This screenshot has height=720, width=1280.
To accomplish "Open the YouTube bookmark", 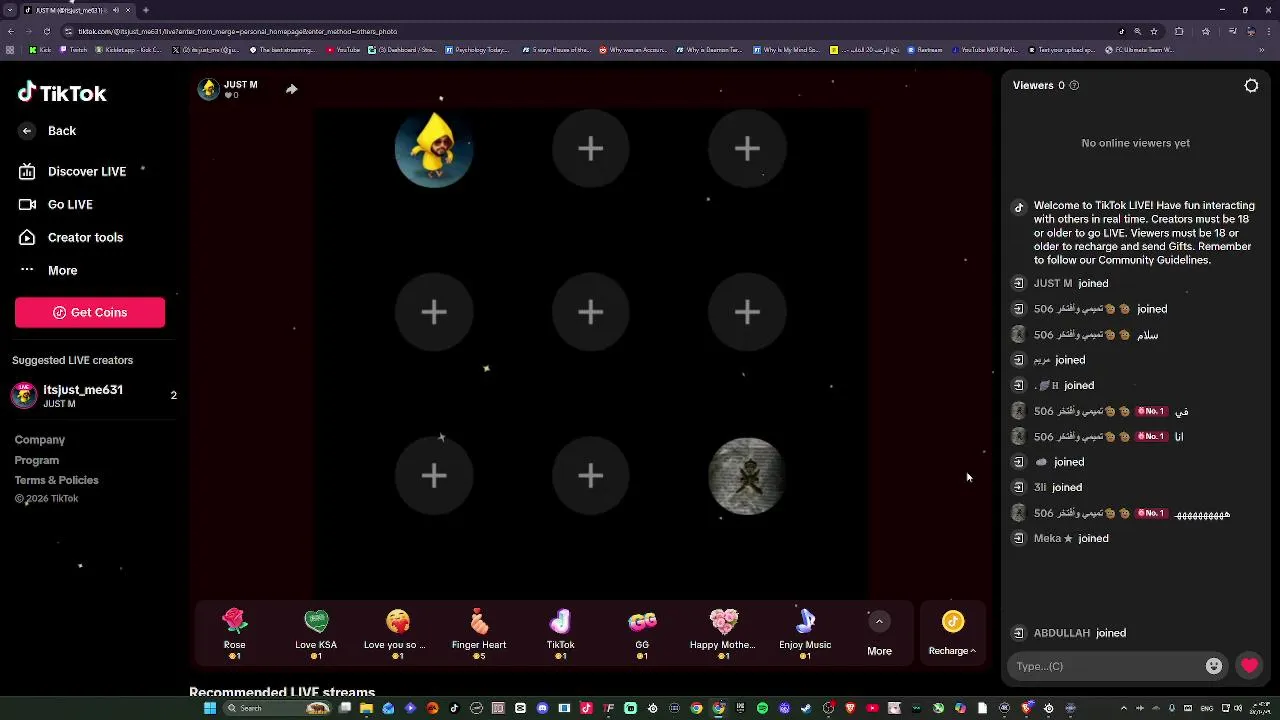I will tap(342, 49).
